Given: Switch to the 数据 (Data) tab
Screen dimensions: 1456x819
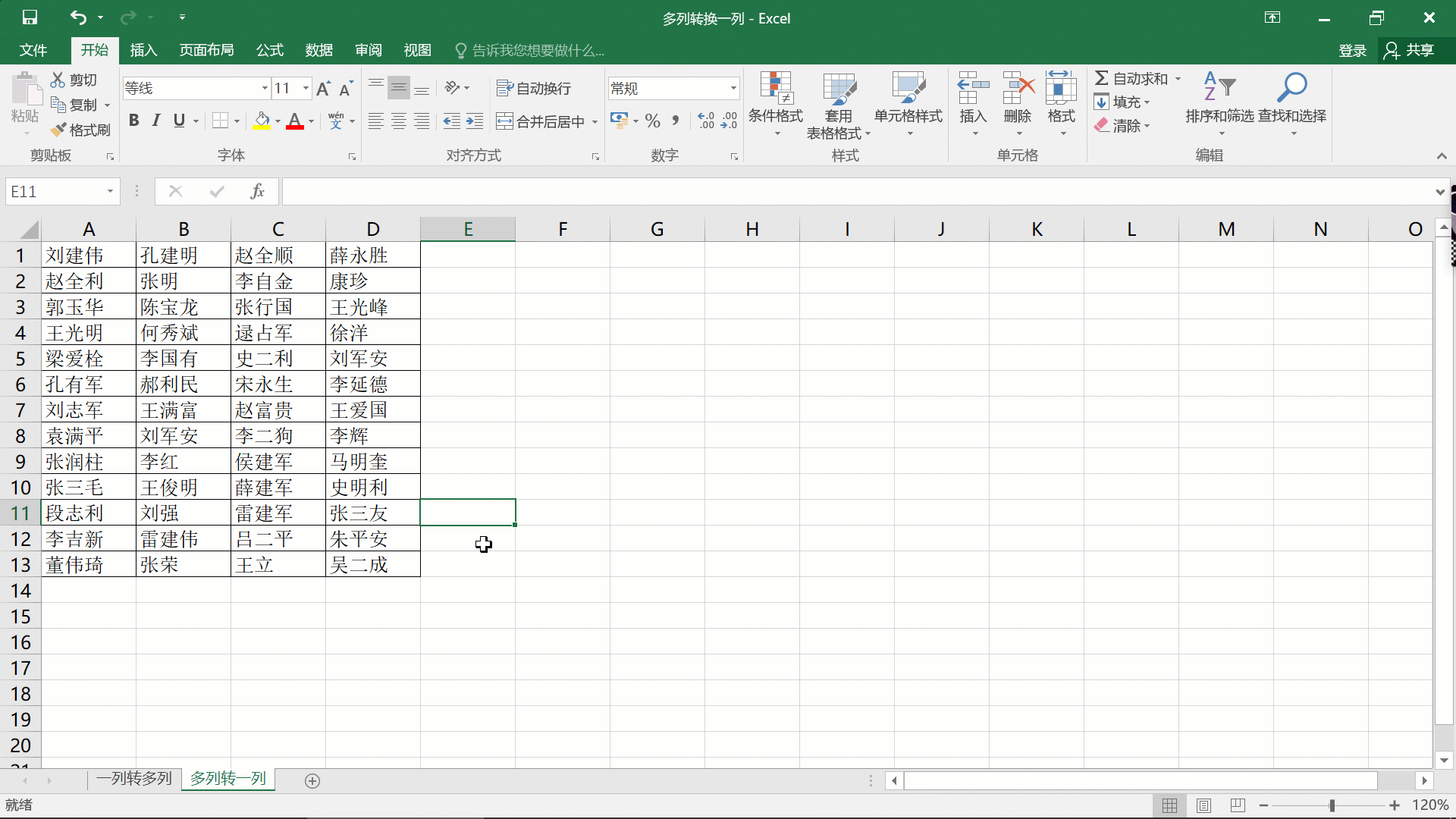Looking at the screenshot, I should (x=318, y=50).
